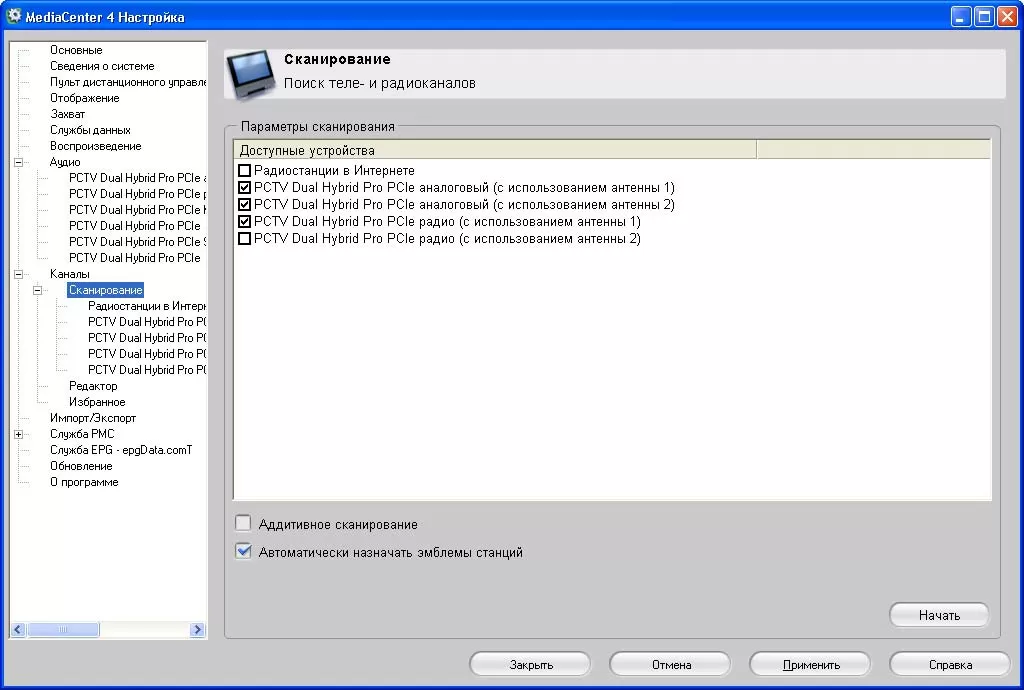
Task: Open Основные settings in tree
Action: [76, 50]
